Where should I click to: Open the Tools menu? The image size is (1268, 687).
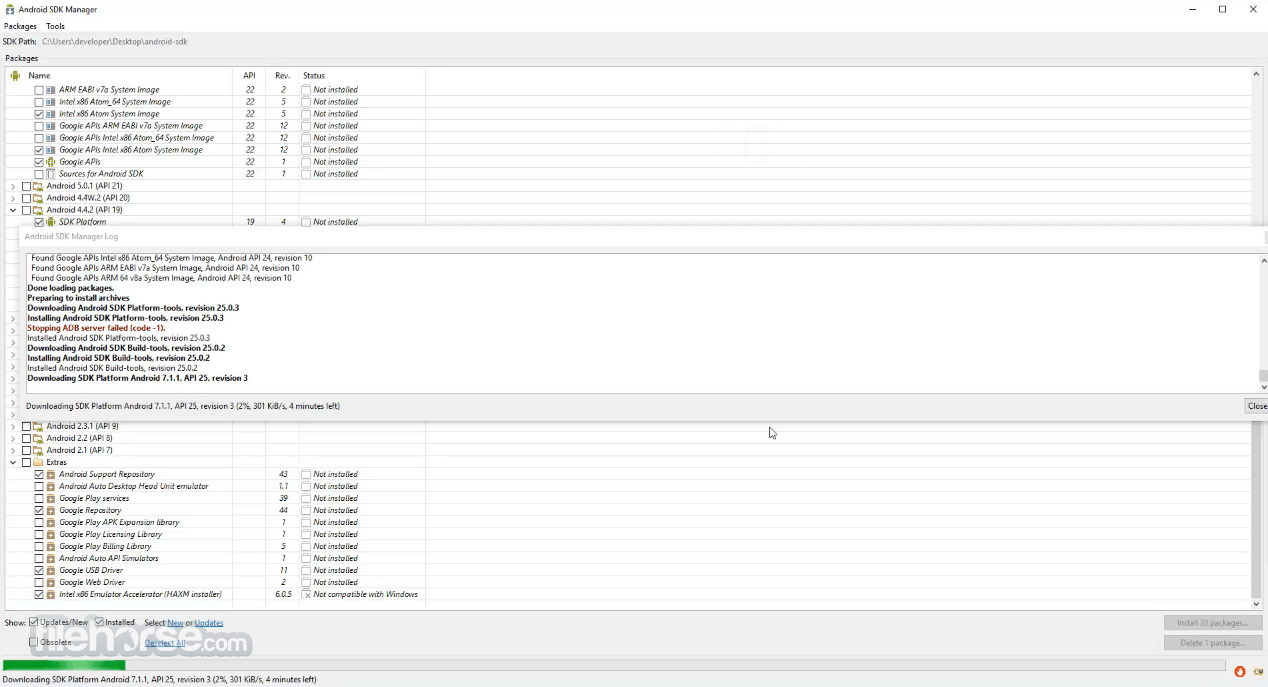click(x=55, y=26)
